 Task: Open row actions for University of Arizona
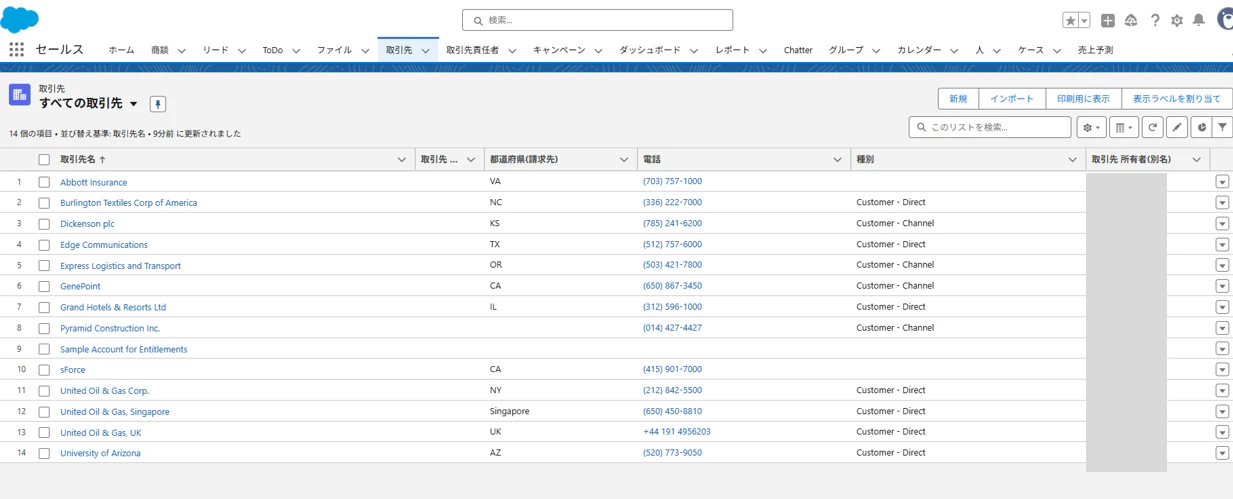coord(1222,453)
